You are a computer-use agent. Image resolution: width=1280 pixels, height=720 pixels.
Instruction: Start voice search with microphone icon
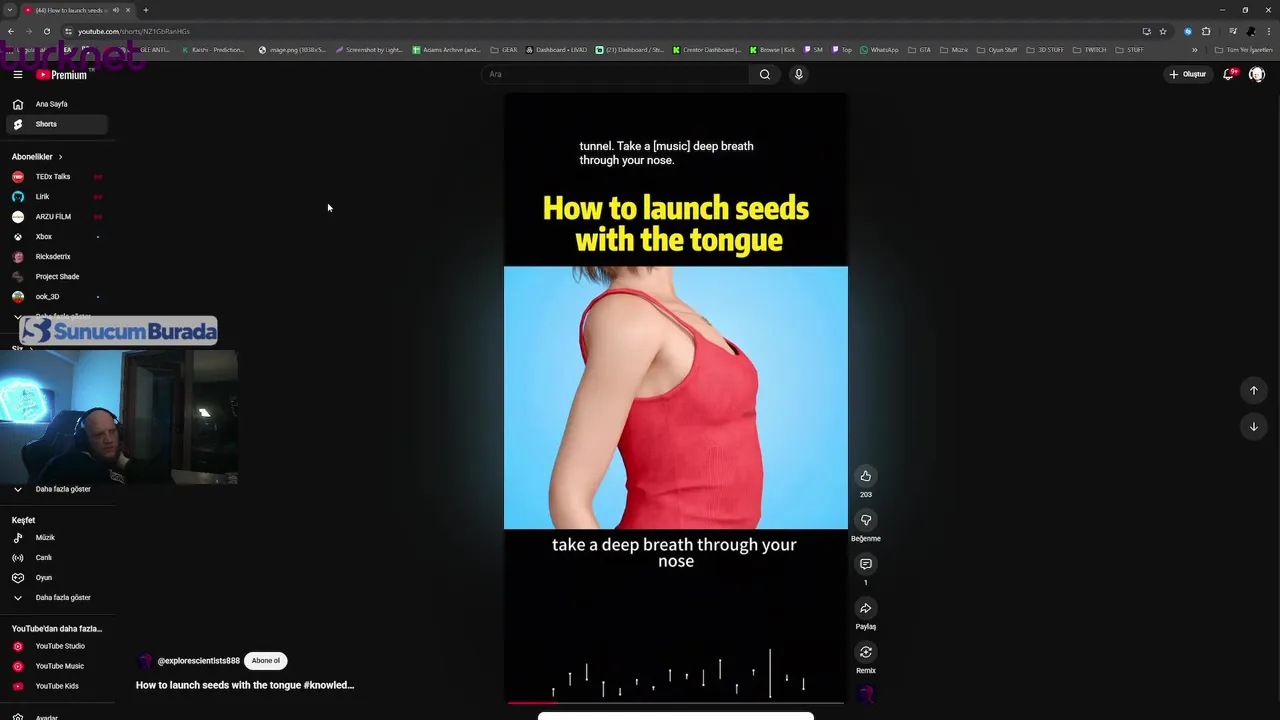(x=798, y=74)
